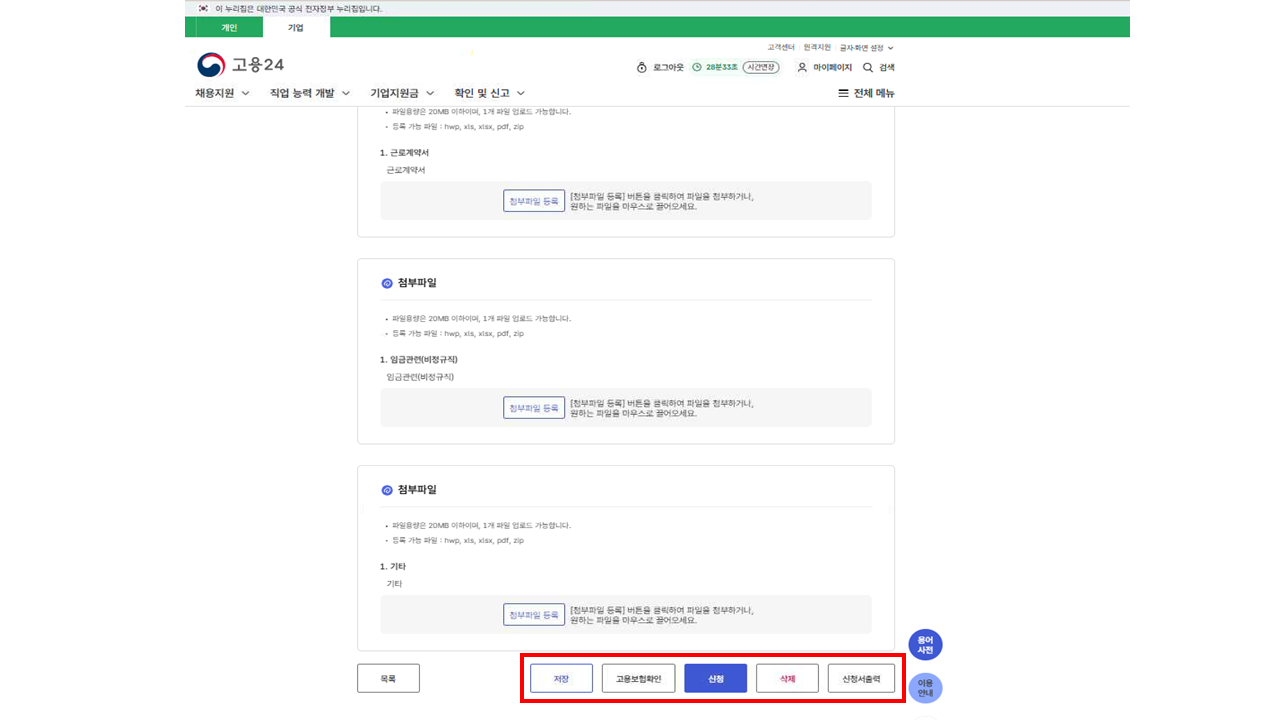1280x720 pixels.
Task: Switch to the 개인 tab
Action: pos(229,27)
